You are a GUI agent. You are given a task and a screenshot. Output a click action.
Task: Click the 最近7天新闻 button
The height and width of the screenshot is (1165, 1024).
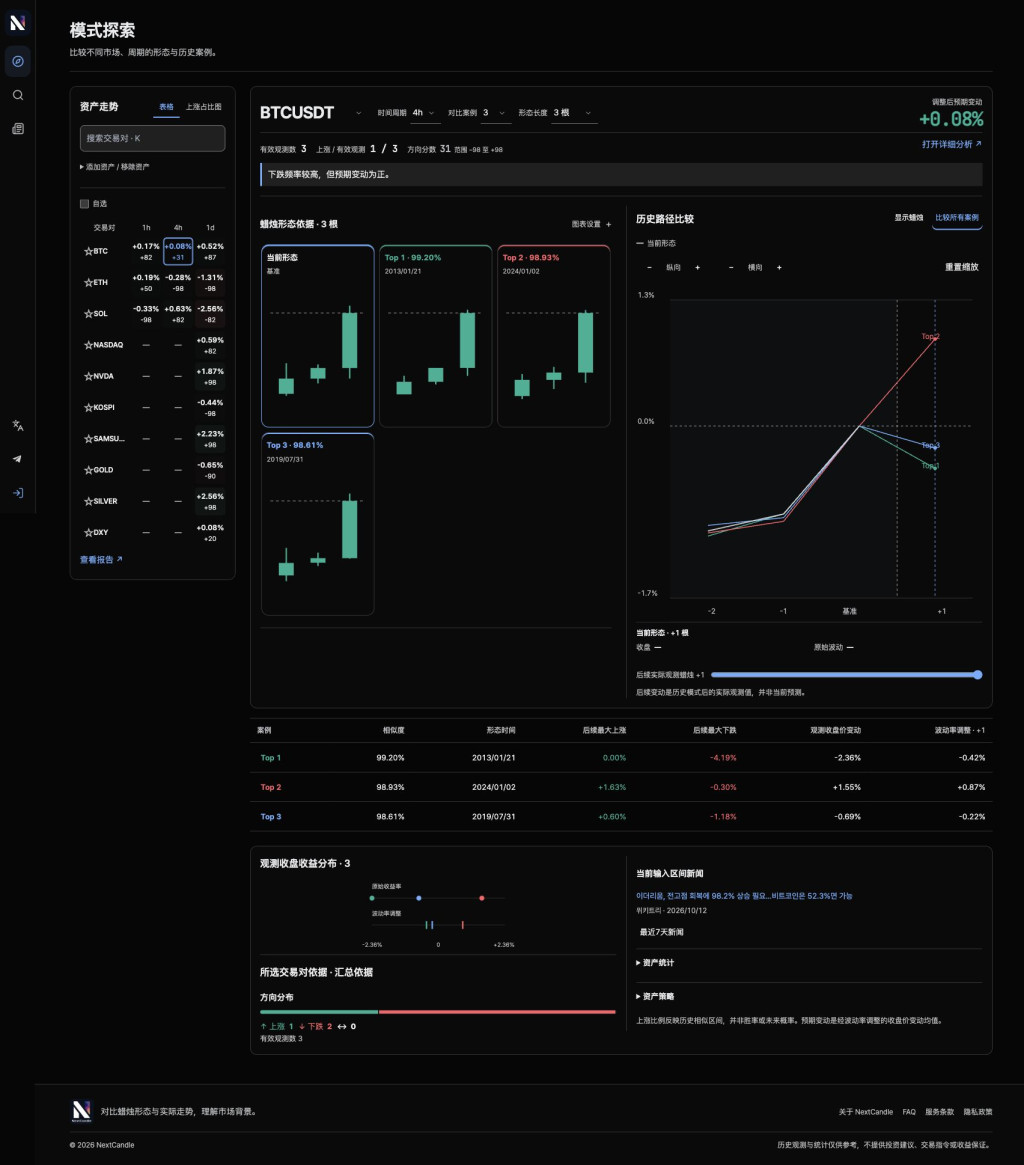pos(661,932)
